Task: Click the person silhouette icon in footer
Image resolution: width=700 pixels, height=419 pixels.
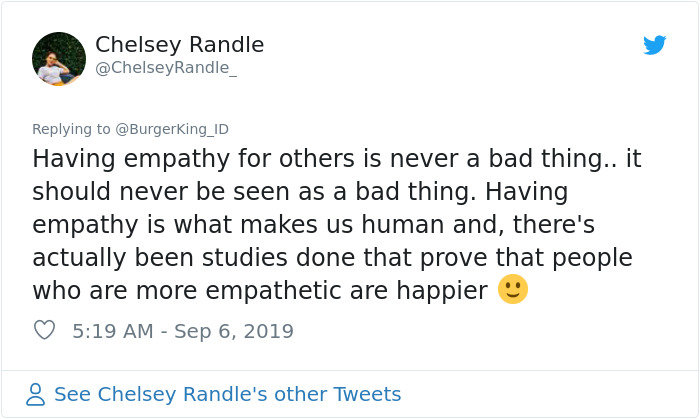Action: [x=36, y=394]
